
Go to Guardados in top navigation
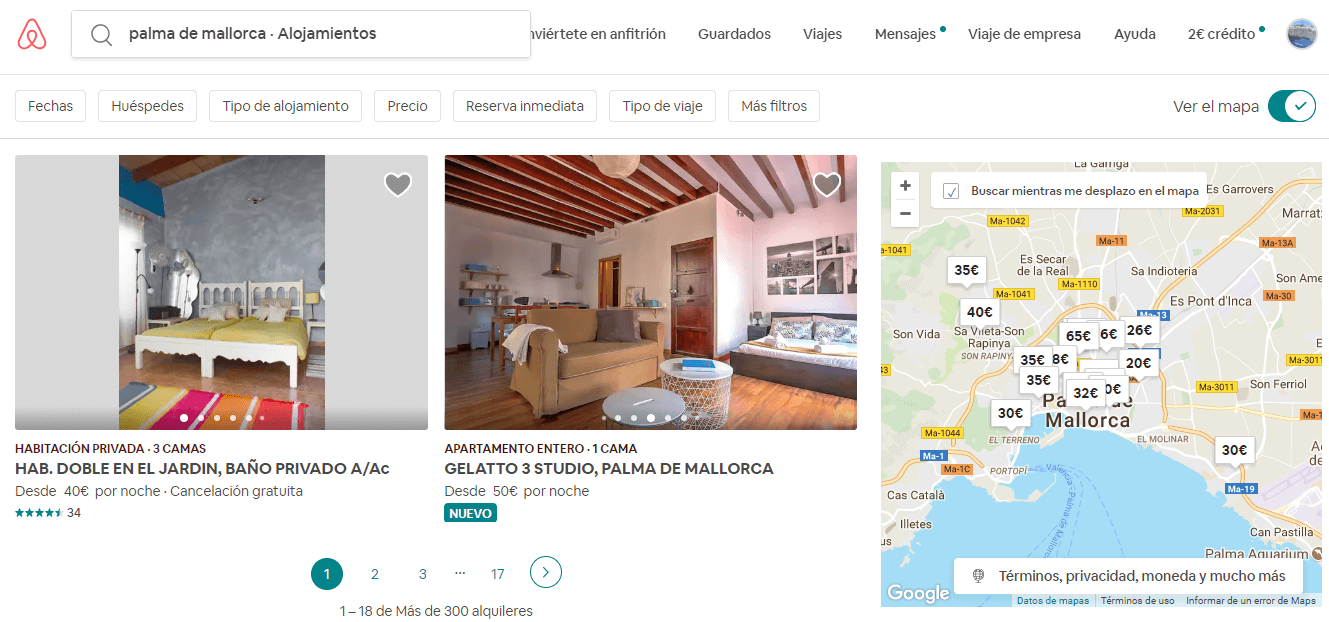tap(734, 34)
